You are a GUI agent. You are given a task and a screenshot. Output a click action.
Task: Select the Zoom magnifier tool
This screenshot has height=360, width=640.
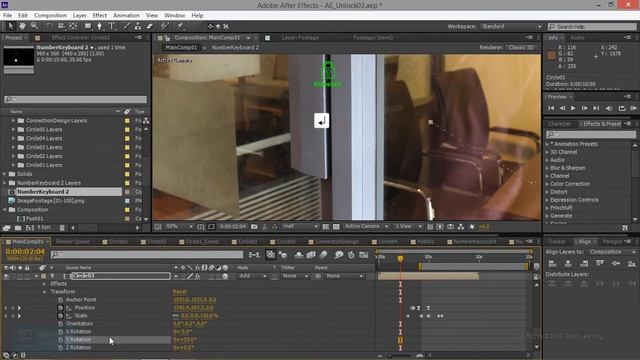(x=34, y=26)
